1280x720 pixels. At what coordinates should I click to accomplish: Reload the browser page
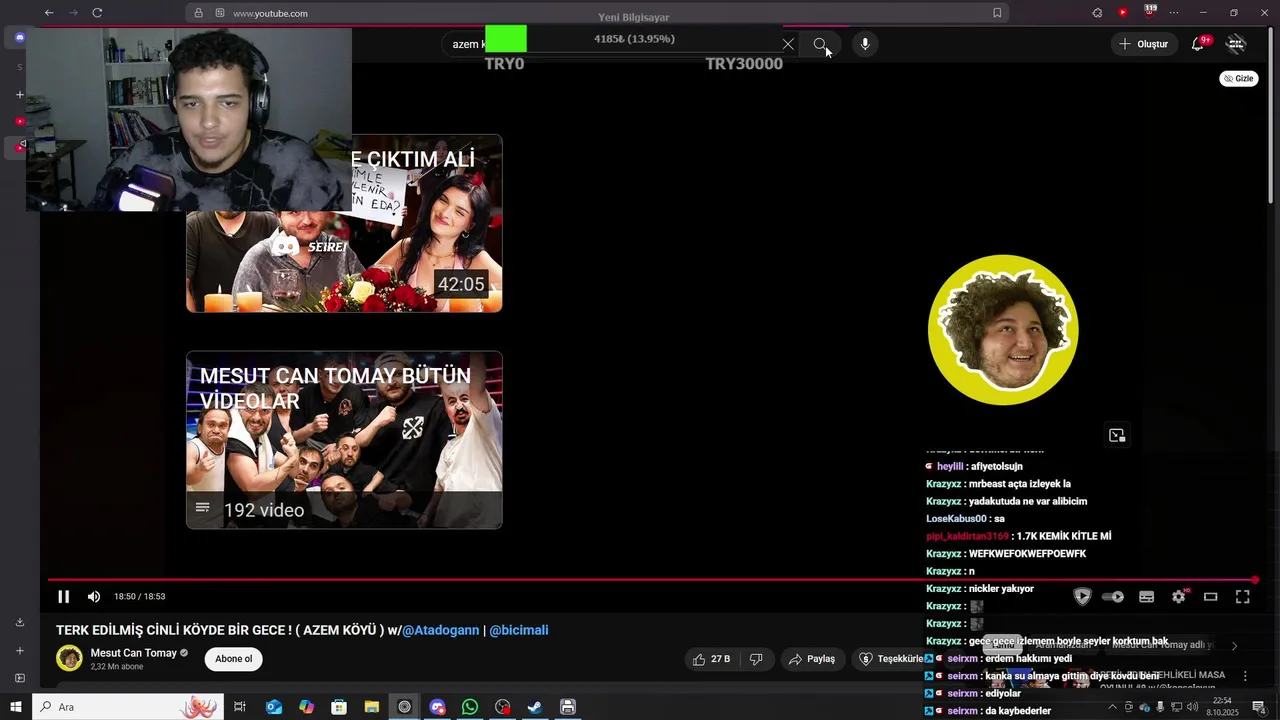tap(97, 13)
